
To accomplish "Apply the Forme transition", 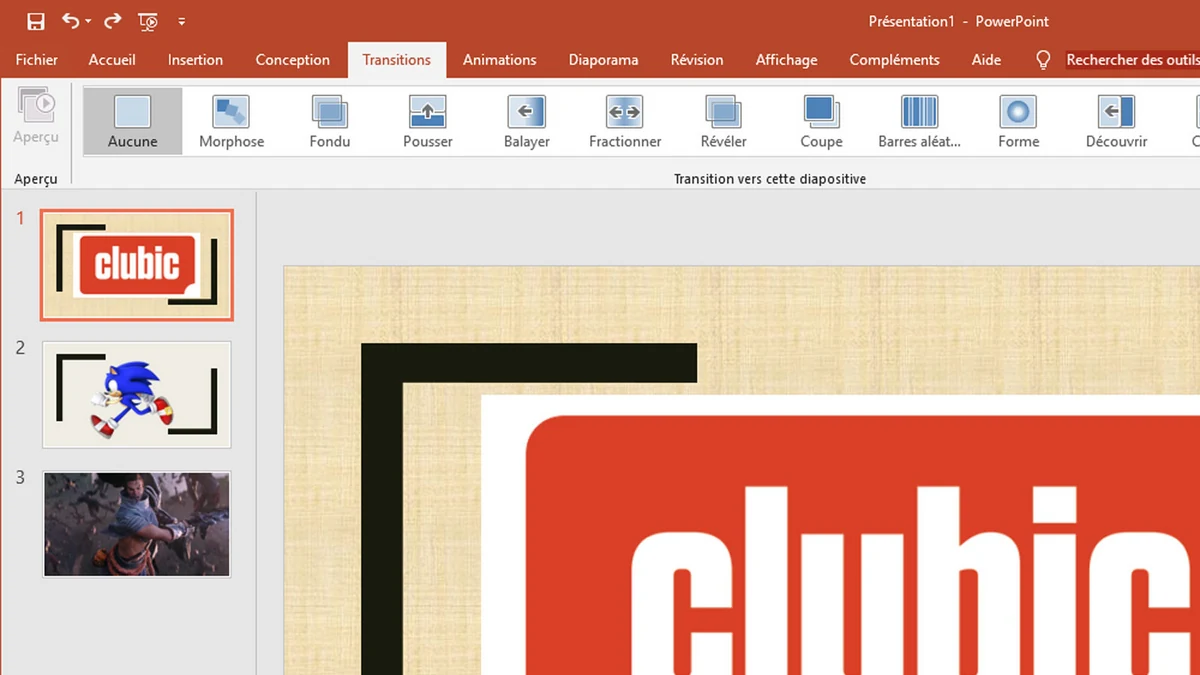I will click(x=1018, y=121).
